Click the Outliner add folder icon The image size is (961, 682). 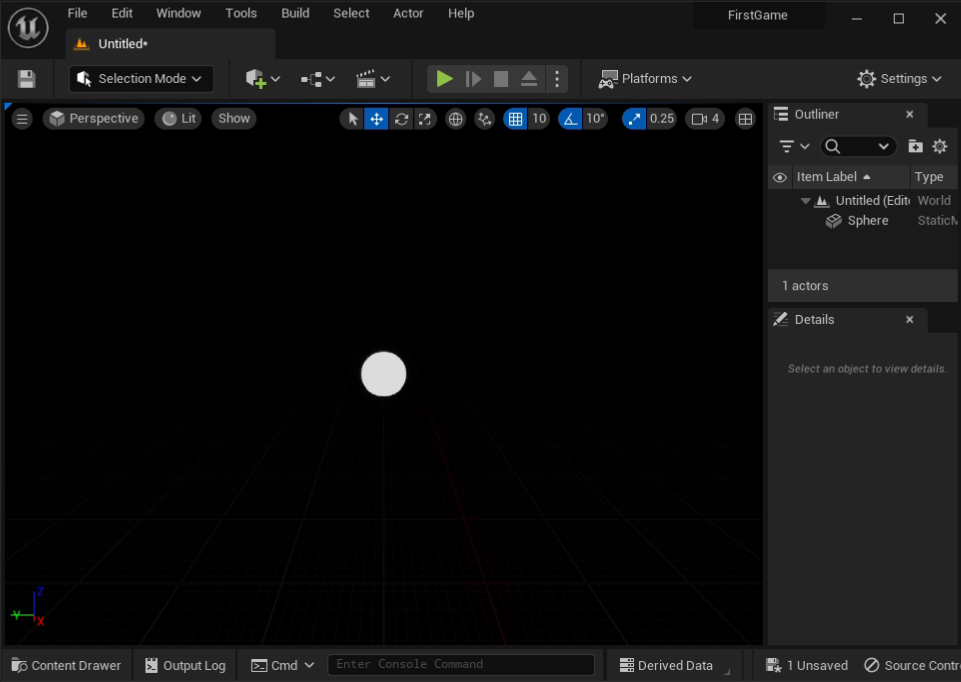pyautogui.click(x=915, y=146)
